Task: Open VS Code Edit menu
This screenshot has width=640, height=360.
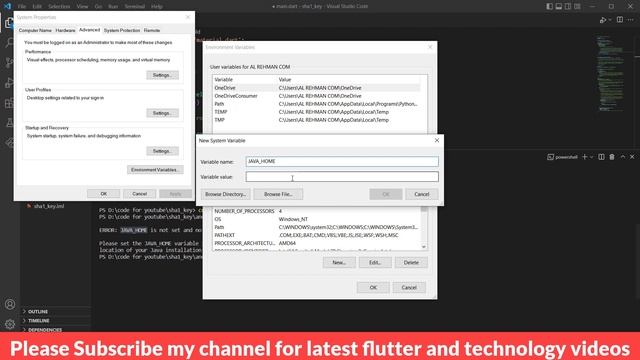Action: coord(37,7)
